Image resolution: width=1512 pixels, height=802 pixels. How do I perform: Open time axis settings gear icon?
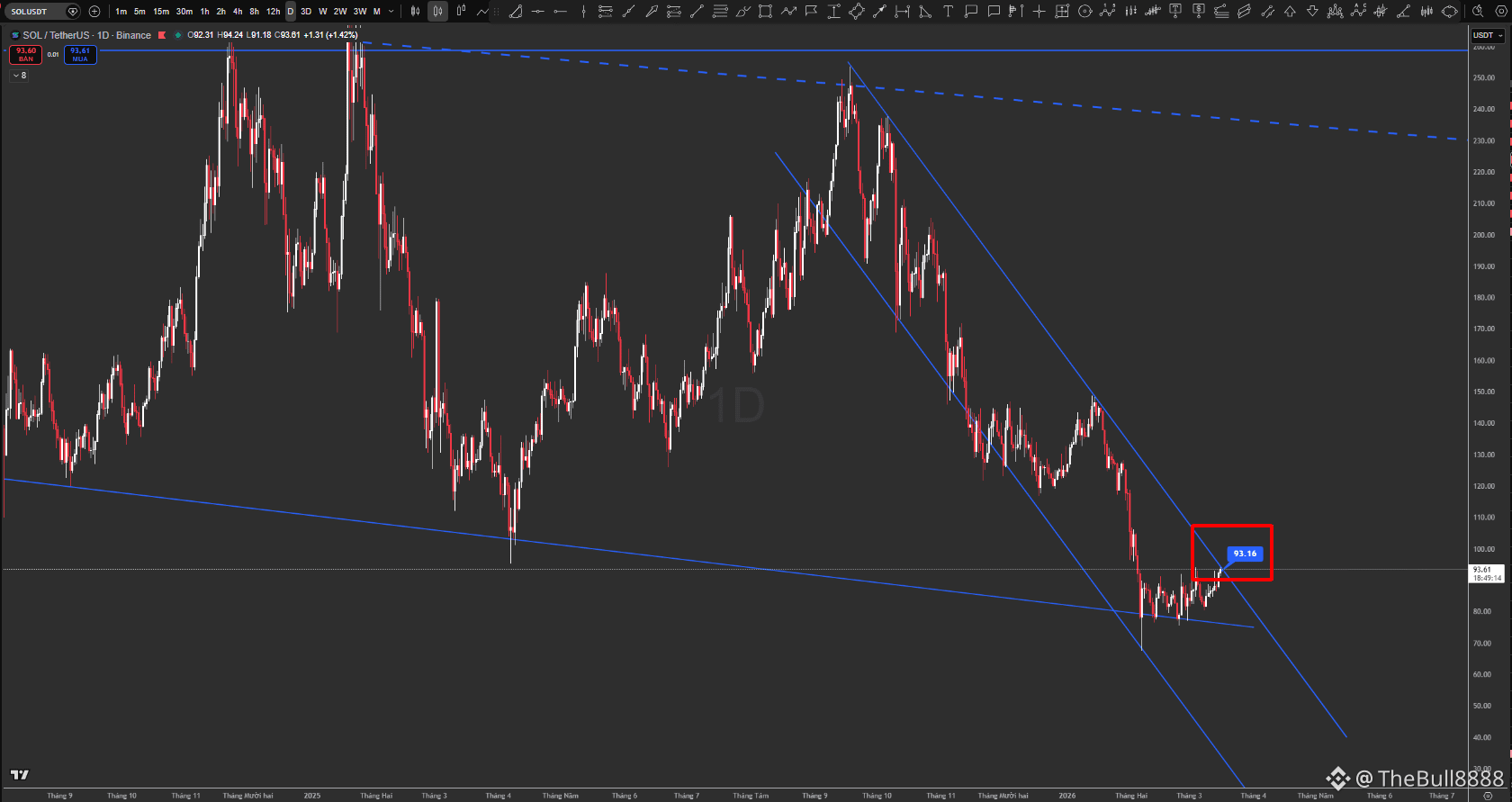pos(1487,796)
